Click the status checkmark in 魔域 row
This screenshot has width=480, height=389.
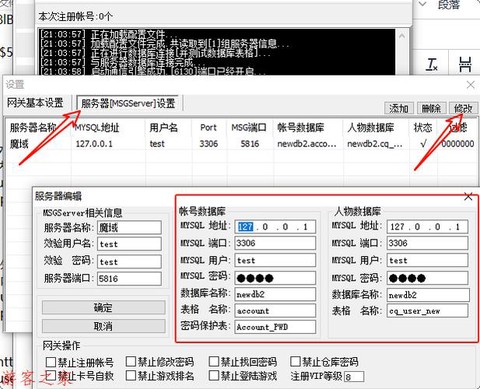pos(423,144)
